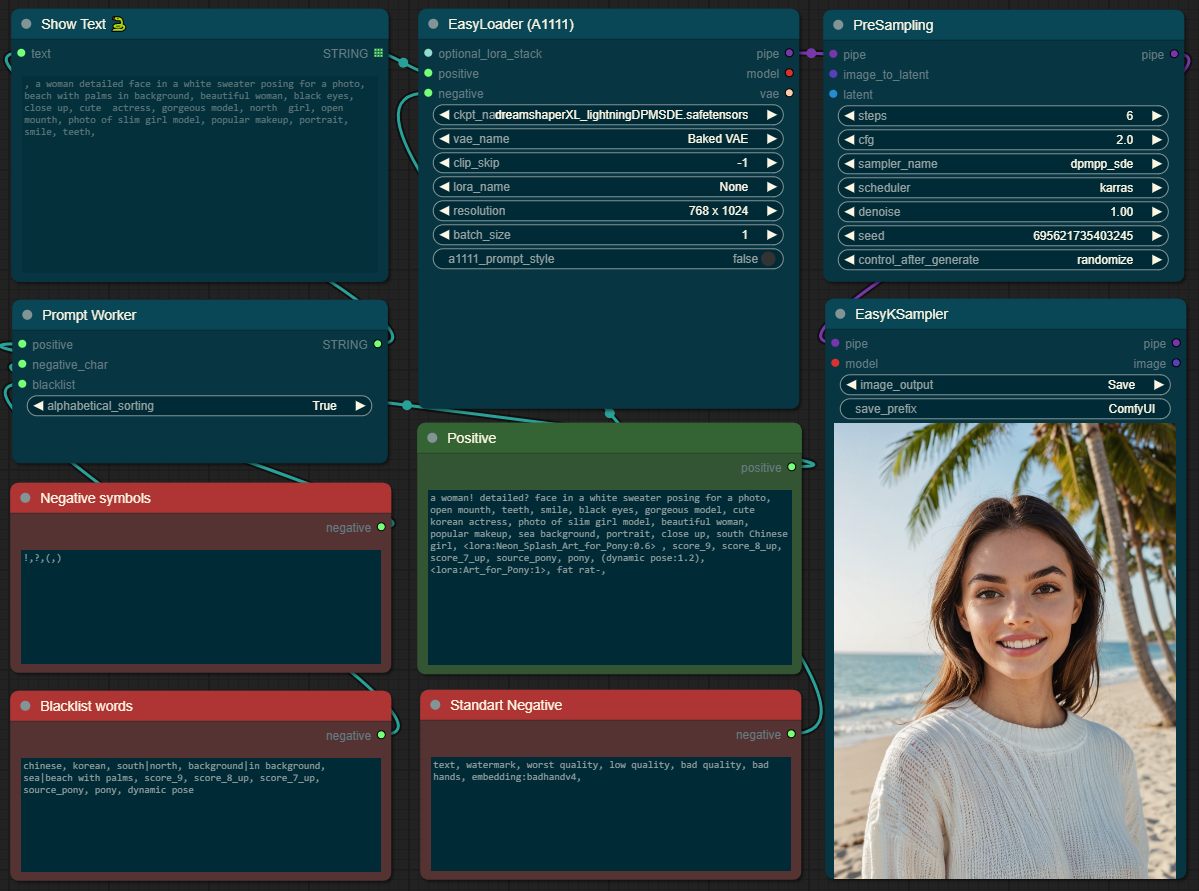Click the latent input socket on PreSampling
Viewport: 1199px width, 891px height.
pyautogui.click(x=833, y=94)
